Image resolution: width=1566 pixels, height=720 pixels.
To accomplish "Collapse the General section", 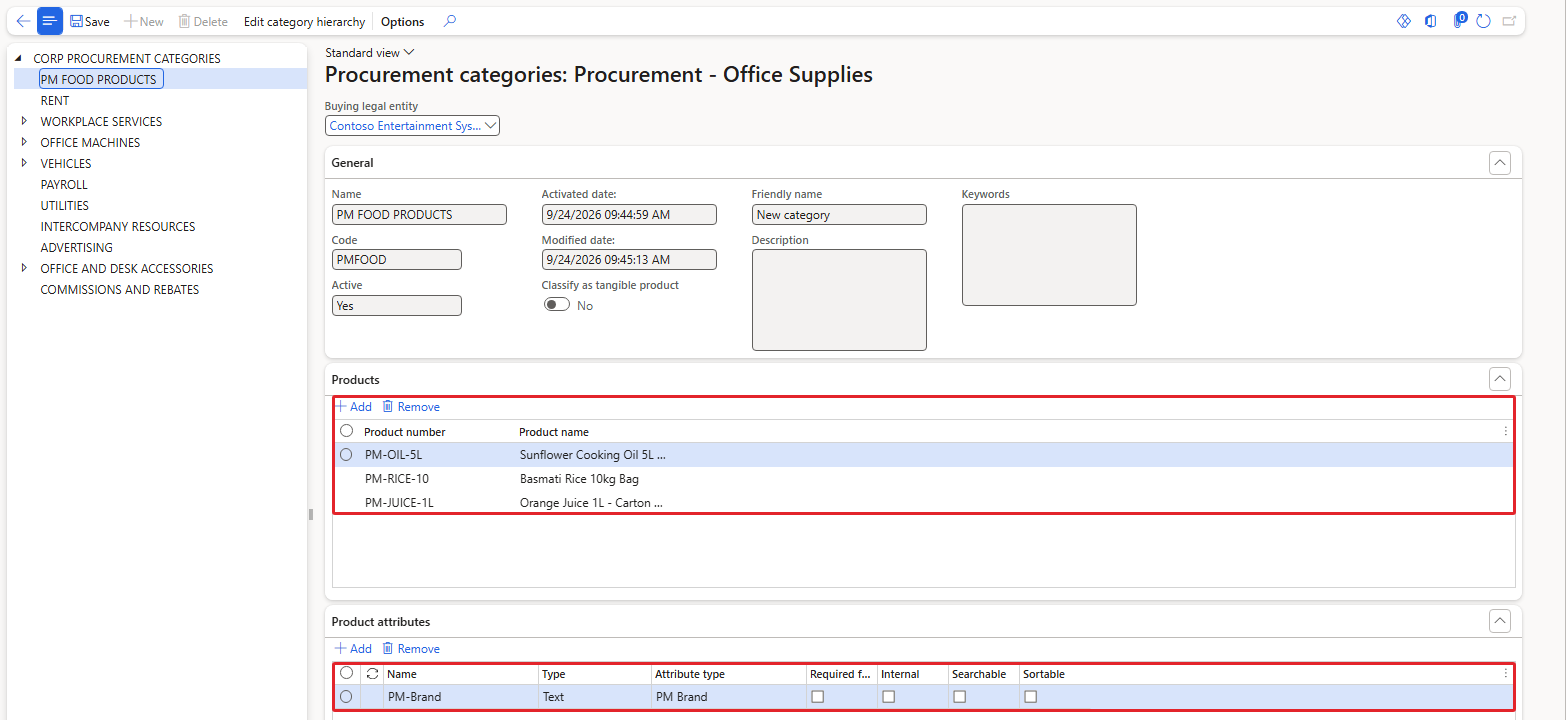I will point(1499,163).
